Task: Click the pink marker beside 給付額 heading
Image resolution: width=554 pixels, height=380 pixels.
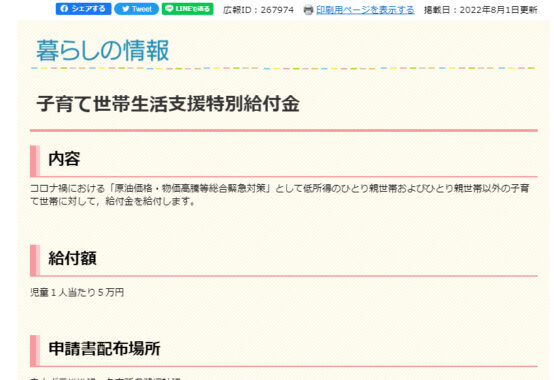Action: [35, 260]
